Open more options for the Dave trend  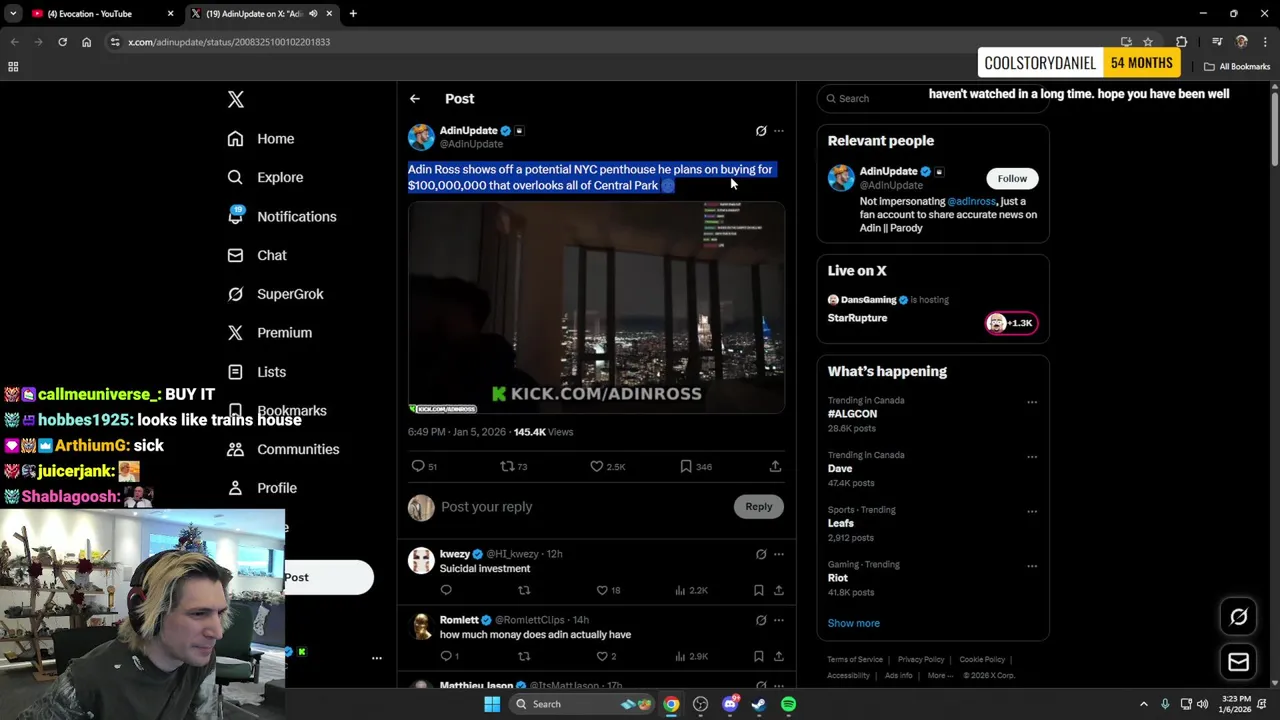coord(1031,457)
